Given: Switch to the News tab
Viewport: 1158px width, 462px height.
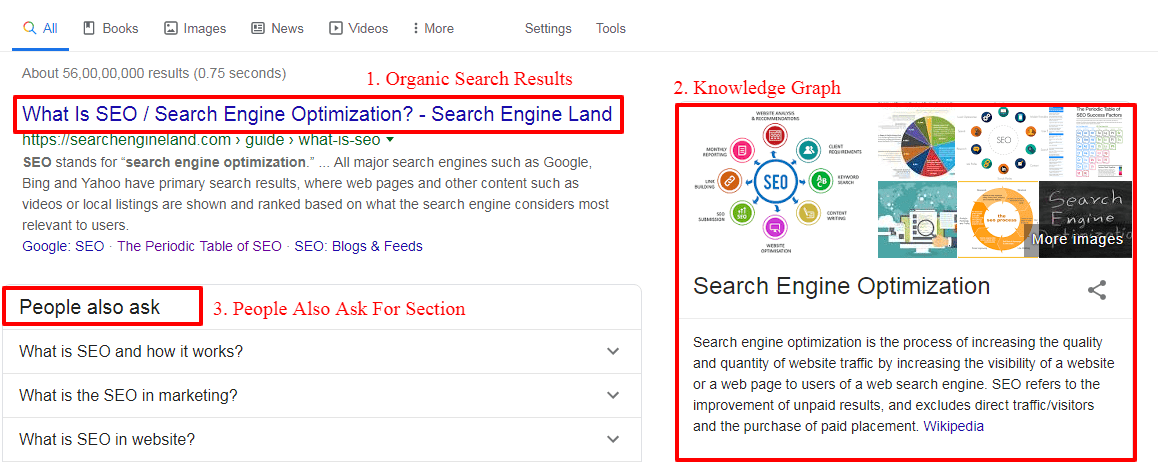Looking at the screenshot, I should 277,29.
